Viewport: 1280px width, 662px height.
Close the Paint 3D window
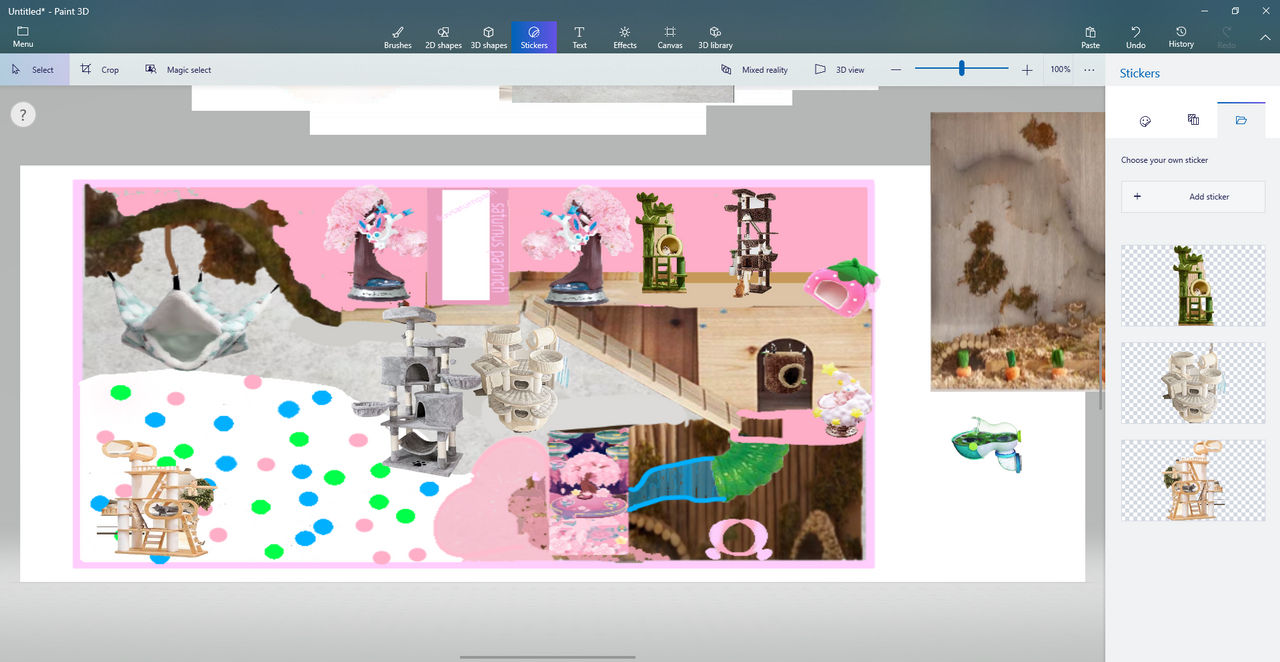[x=1265, y=10]
